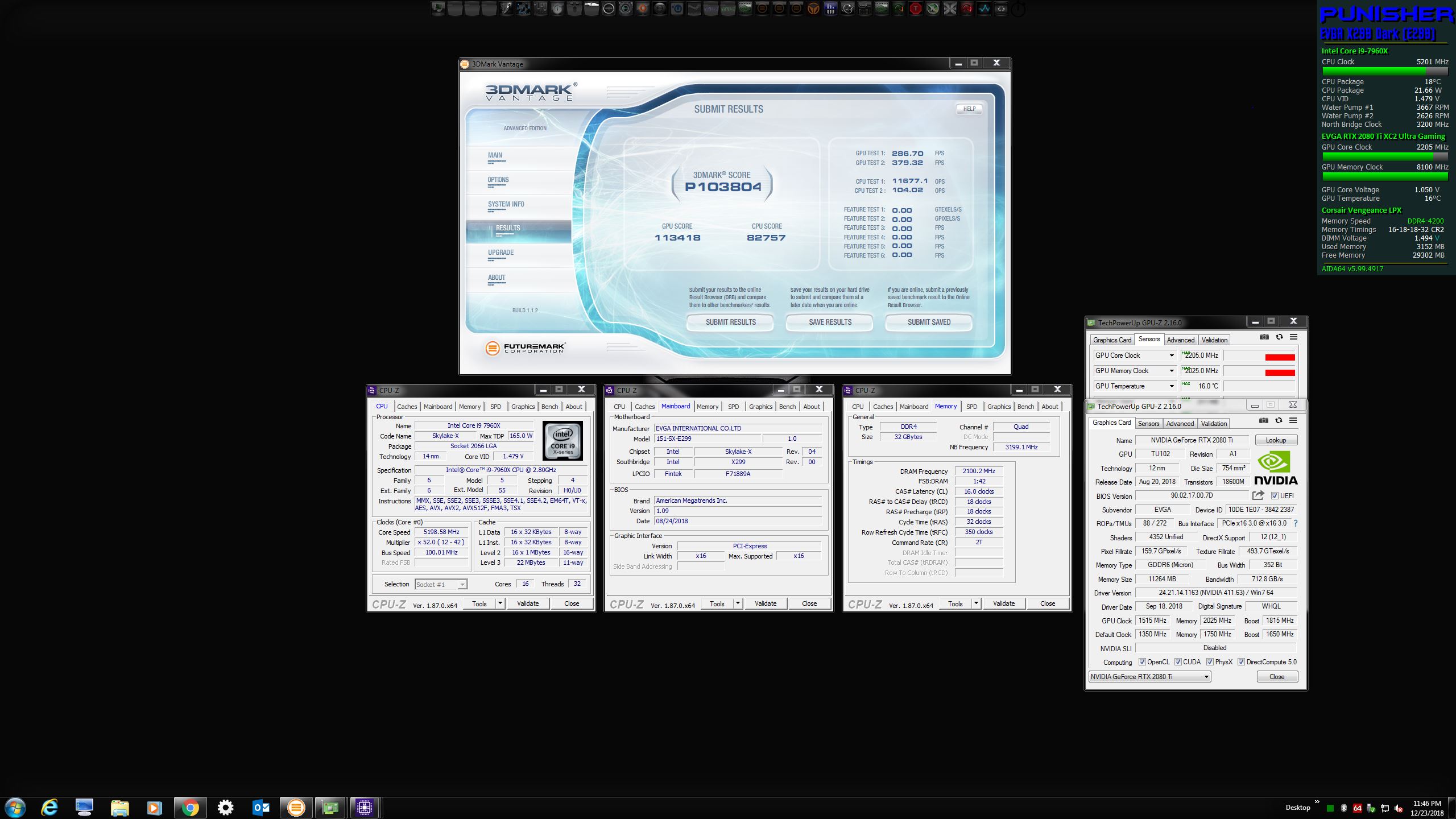Click the GPU Memory Clock red graph

1280,373
